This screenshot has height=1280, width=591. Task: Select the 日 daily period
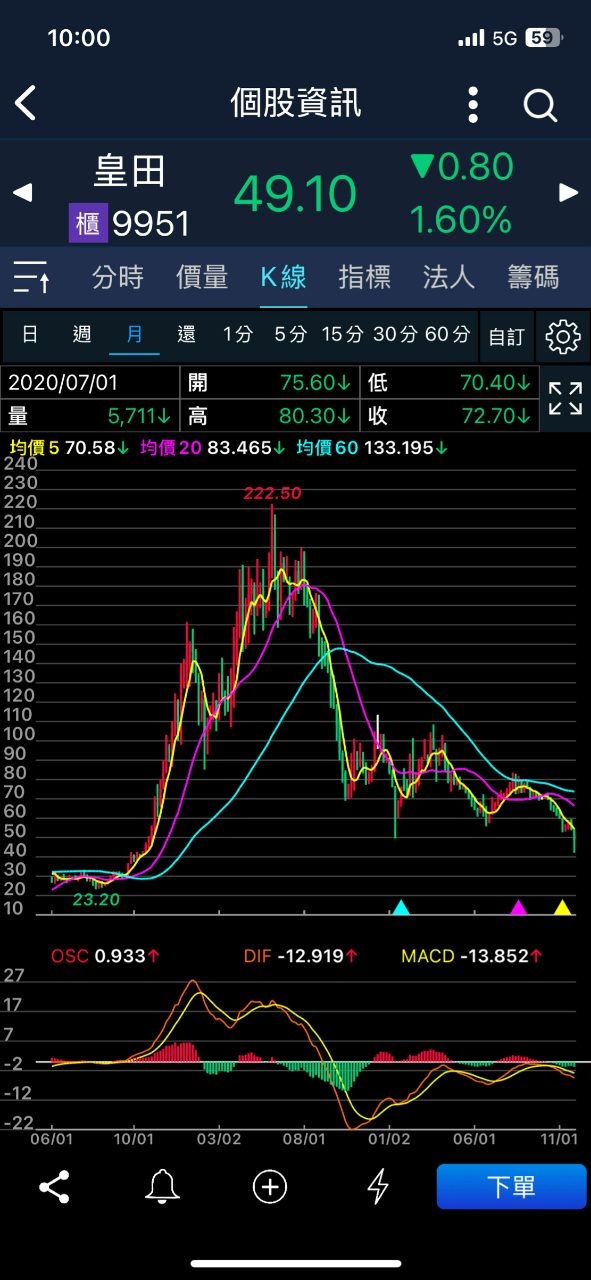click(31, 335)
